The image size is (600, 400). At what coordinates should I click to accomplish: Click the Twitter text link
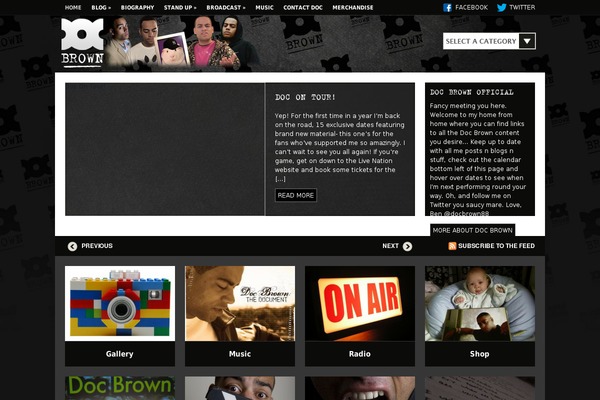522,7
